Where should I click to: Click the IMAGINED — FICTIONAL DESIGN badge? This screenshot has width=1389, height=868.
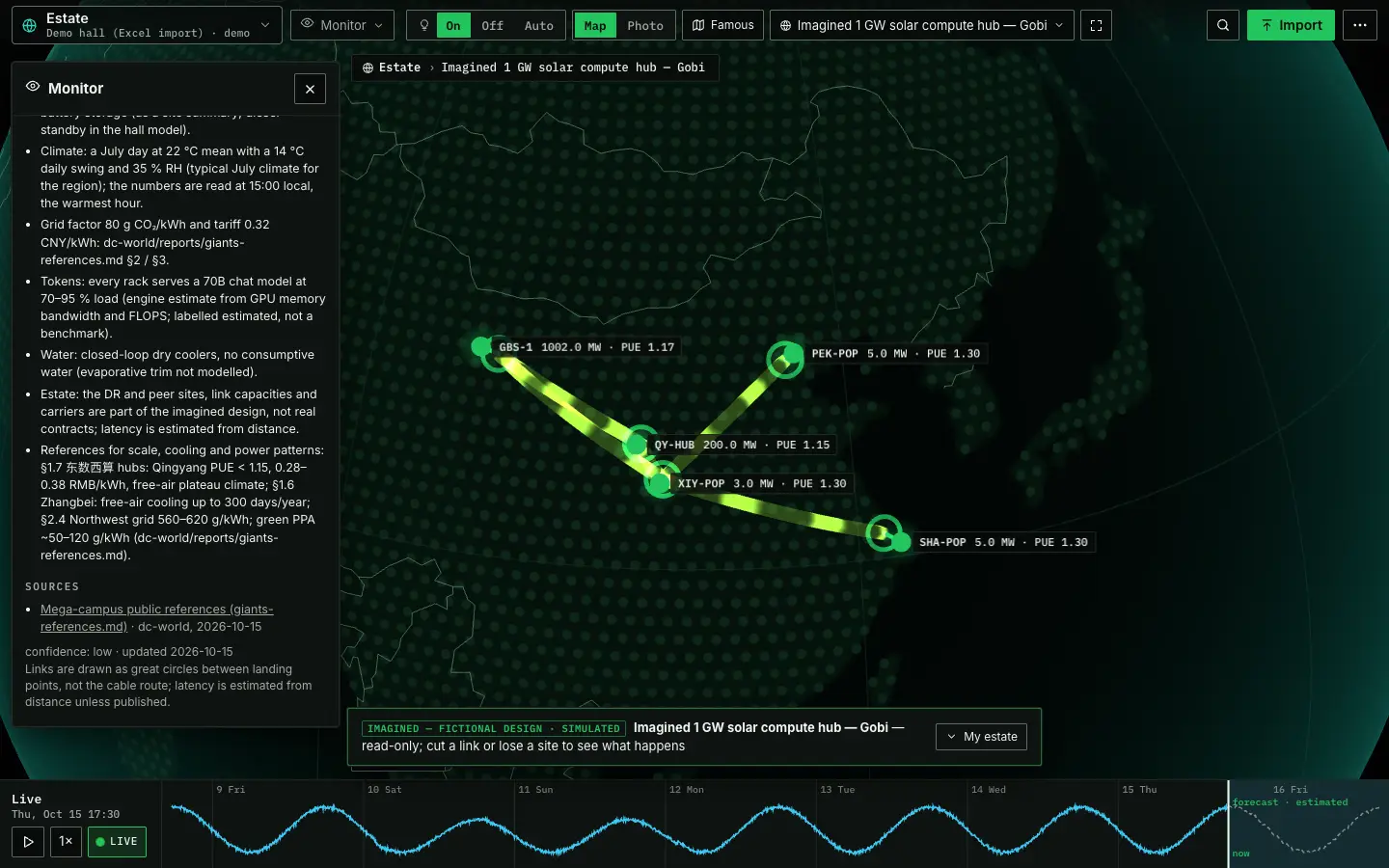[x=494, y=728]
